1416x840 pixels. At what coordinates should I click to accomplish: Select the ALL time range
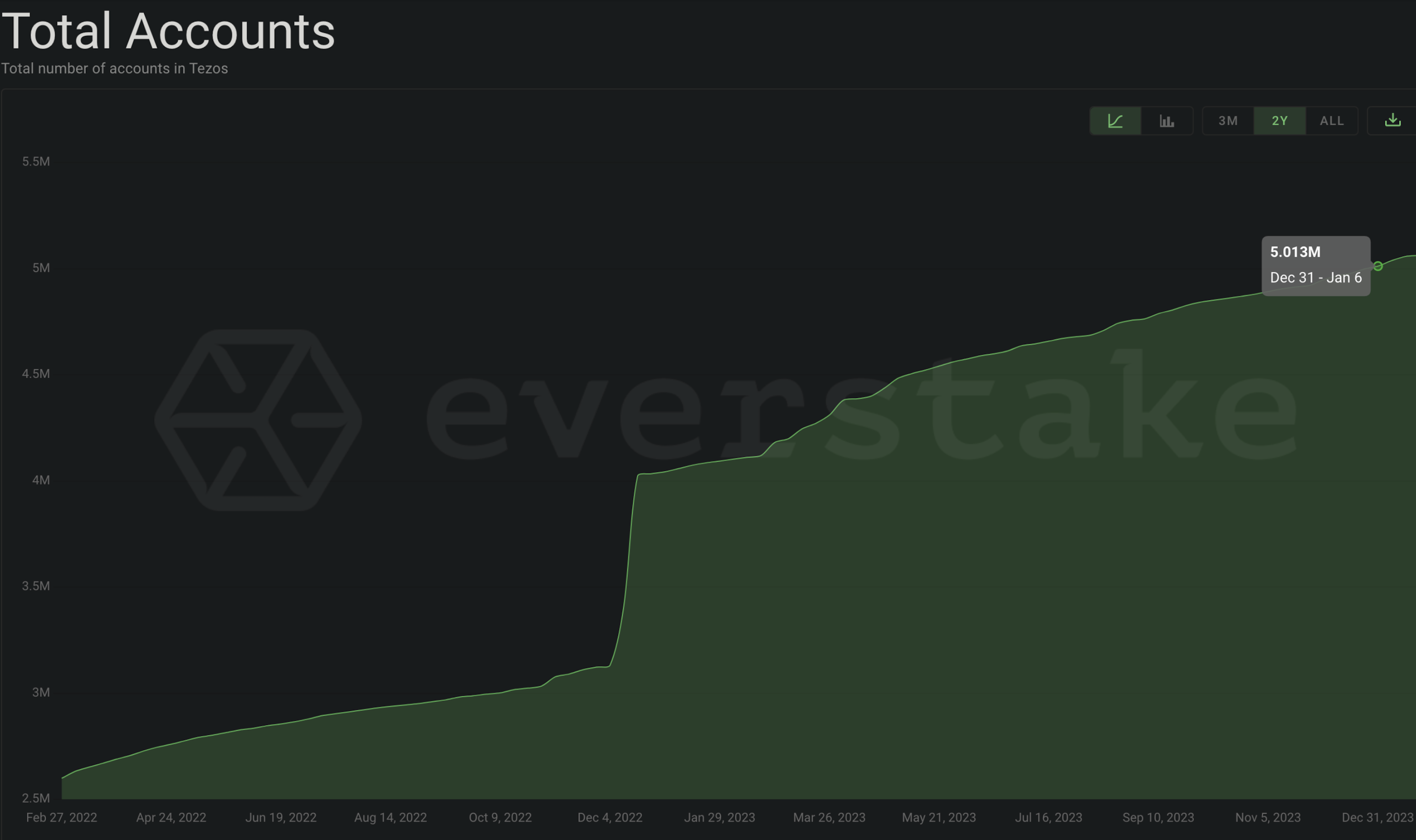[x=1332, y=120]
